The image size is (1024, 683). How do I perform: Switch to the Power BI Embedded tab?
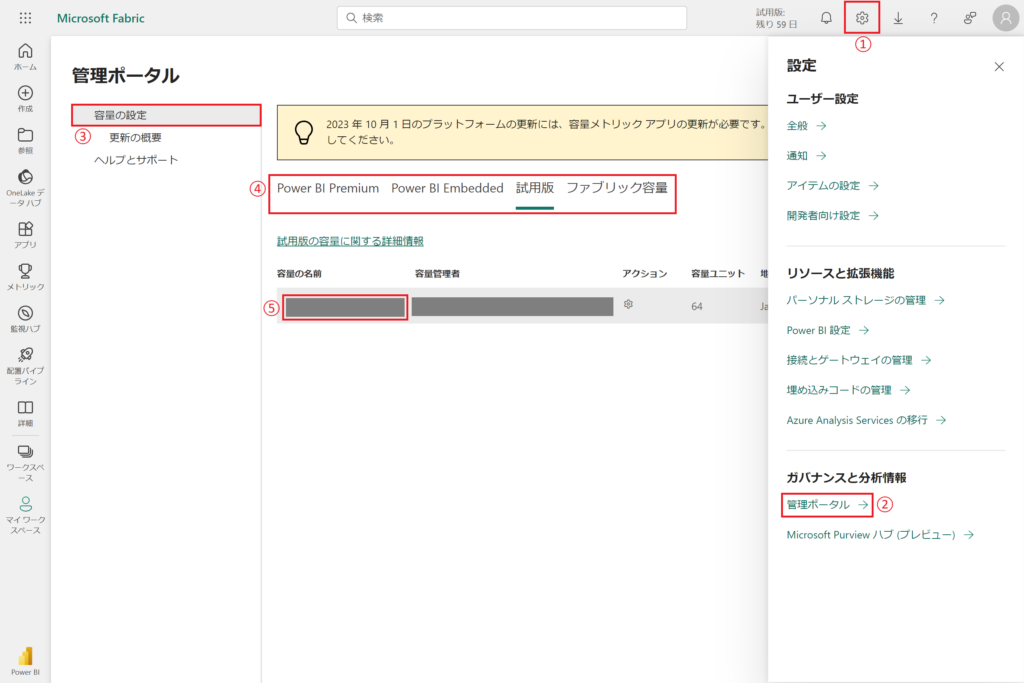pyautogui.click(x=447, y=188)
